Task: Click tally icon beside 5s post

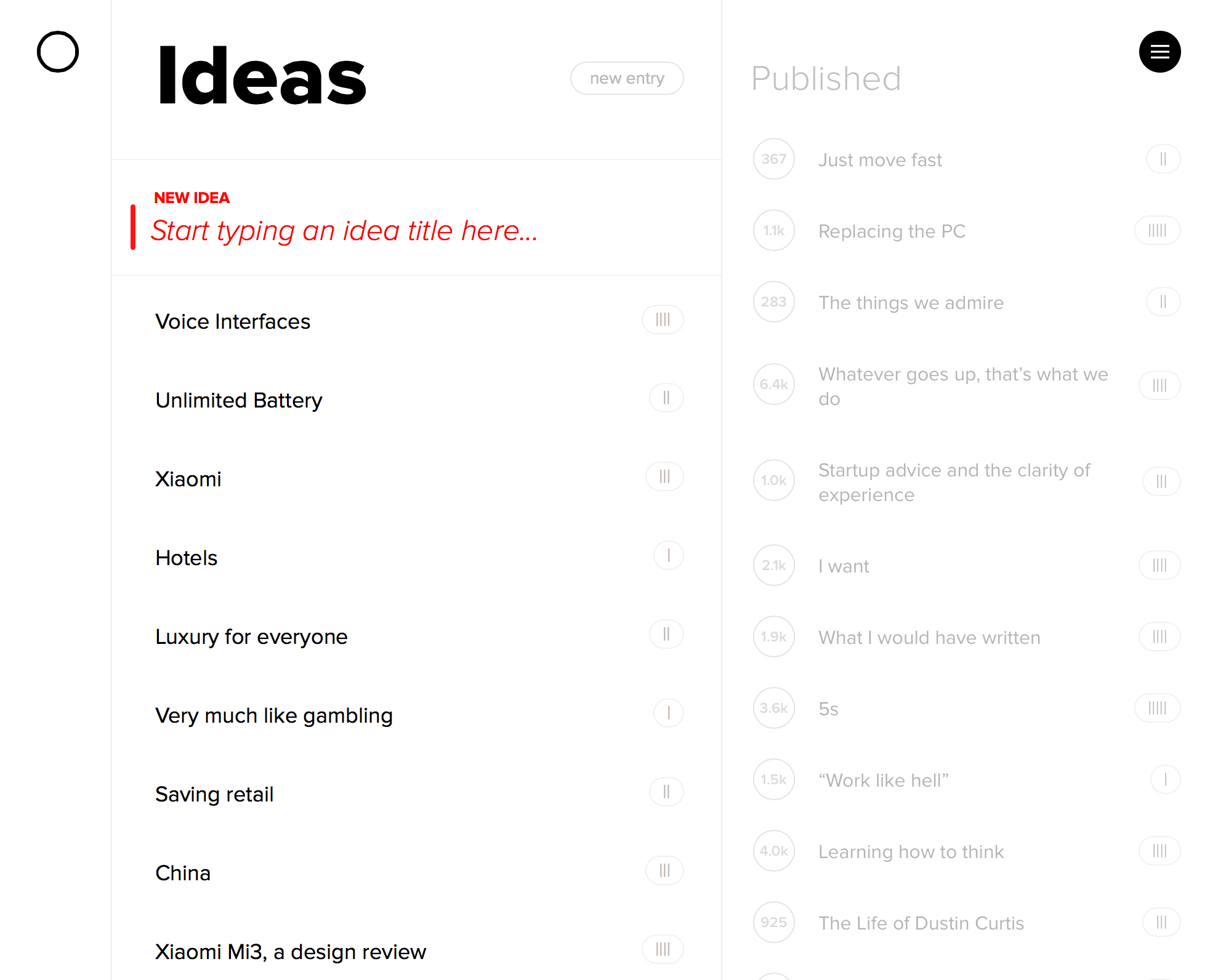Action: tap(1157, 708)
